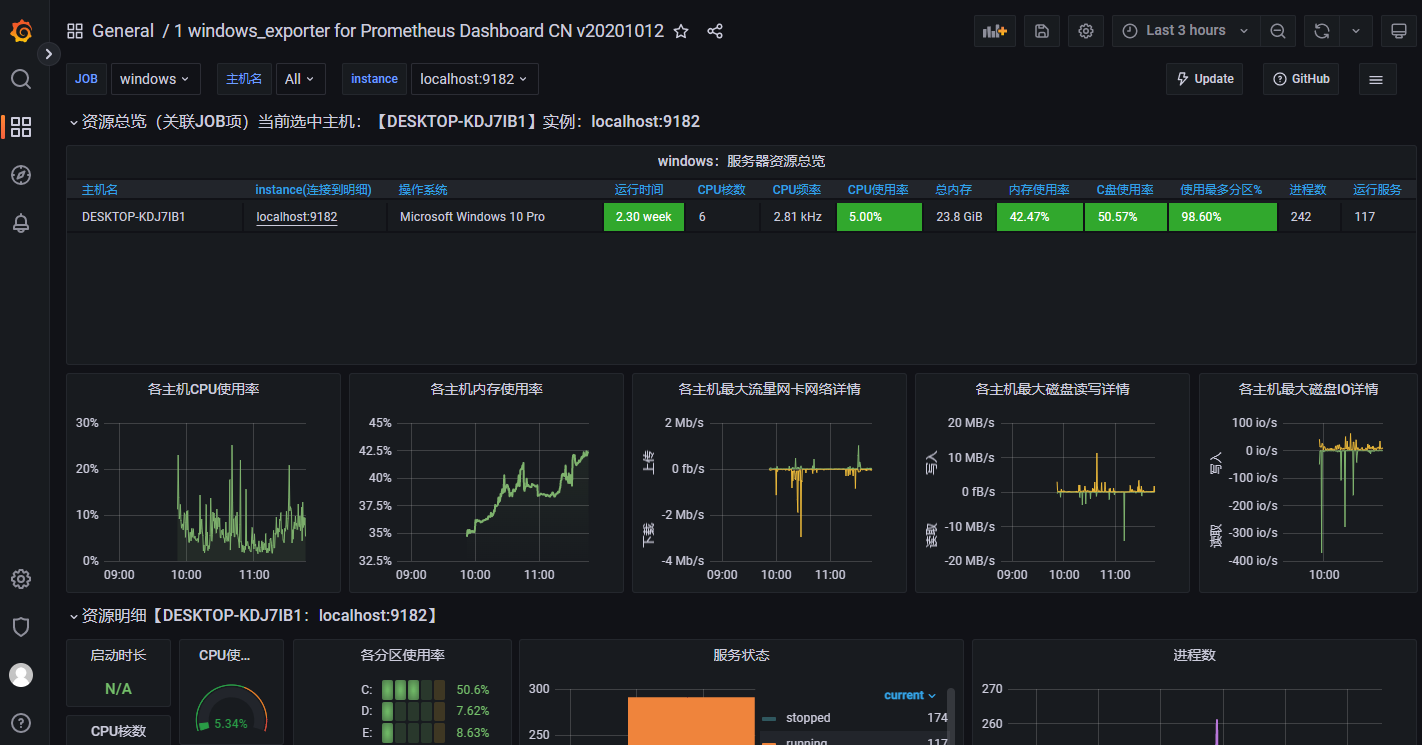Collapse the 资源总览 row section
Image resolution: width=1422 pixels, height=745 pixels.
73,122
